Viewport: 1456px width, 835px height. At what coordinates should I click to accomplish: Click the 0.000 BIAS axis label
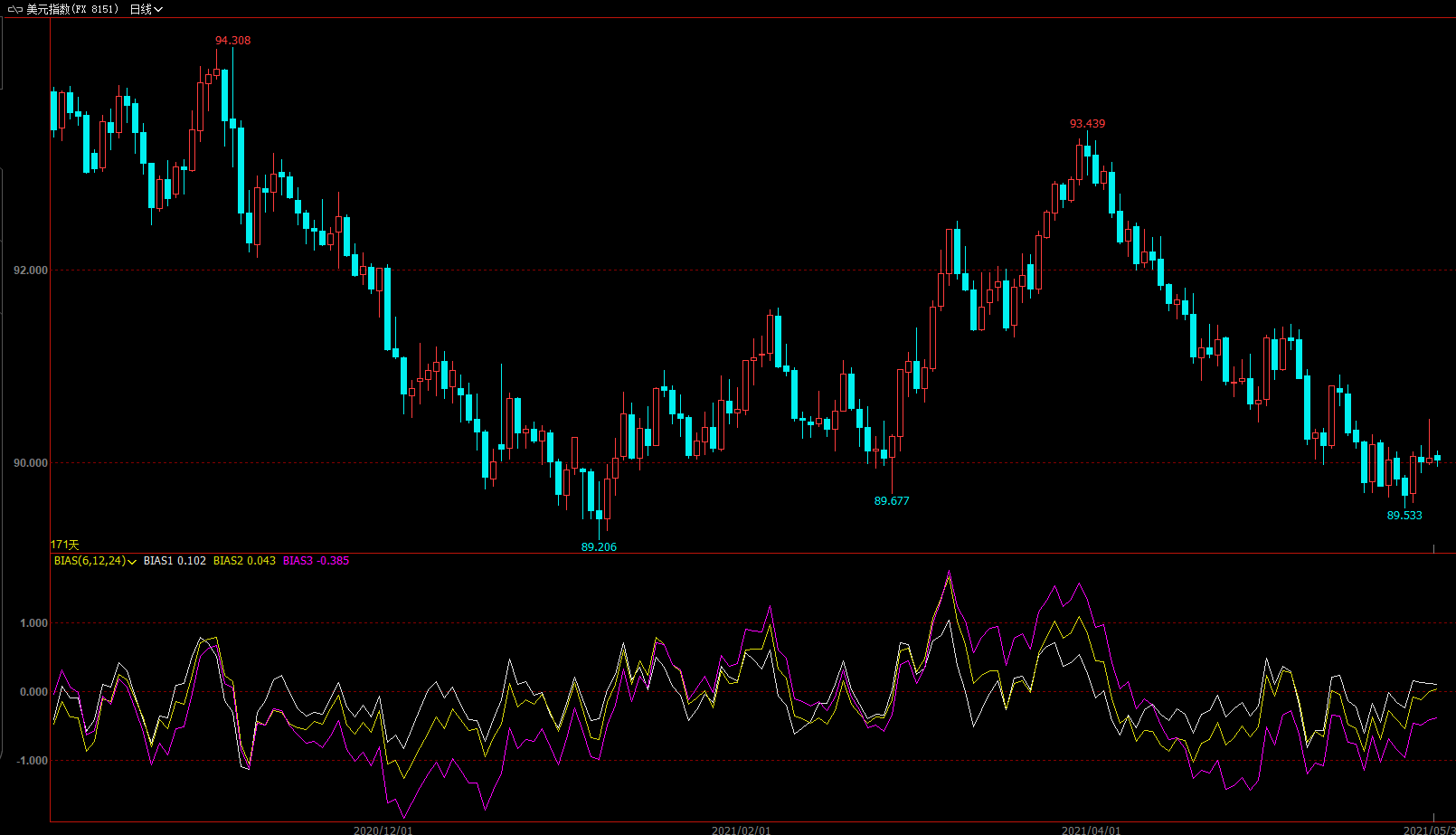pyautogui.click(x=33, y=692)
